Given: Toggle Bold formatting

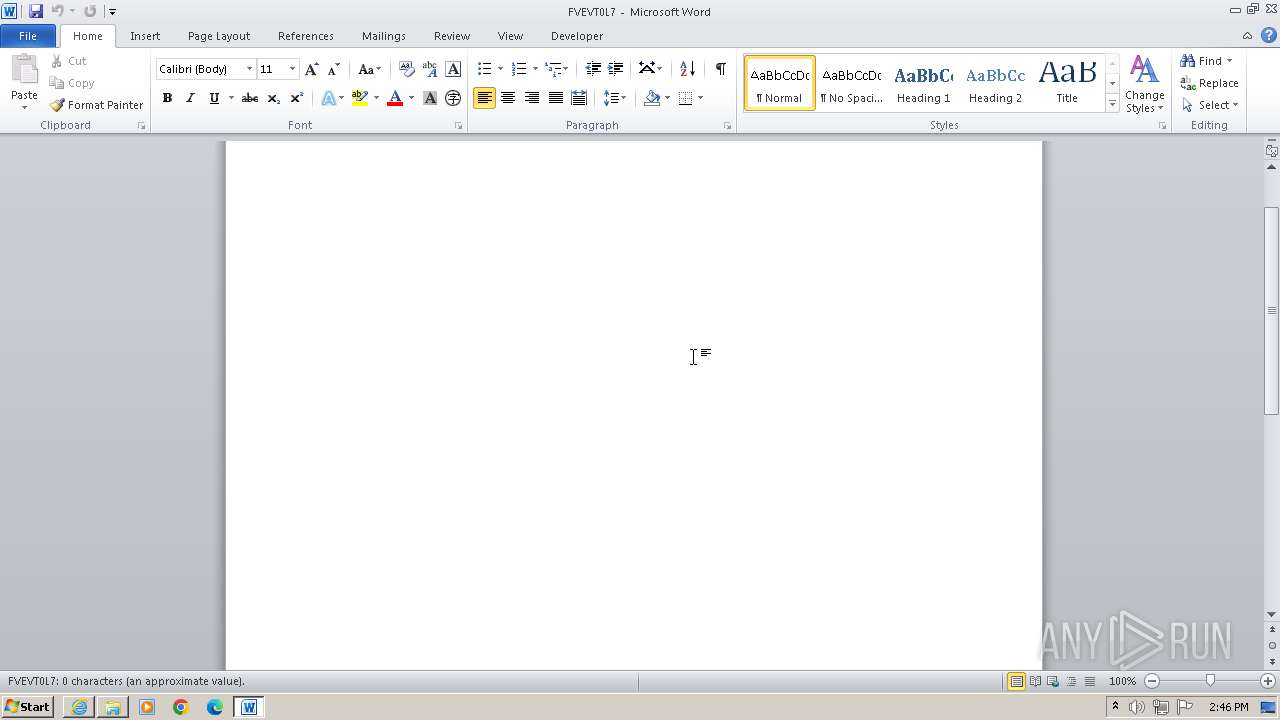Looking at the screenshot, I should (167, 98).
